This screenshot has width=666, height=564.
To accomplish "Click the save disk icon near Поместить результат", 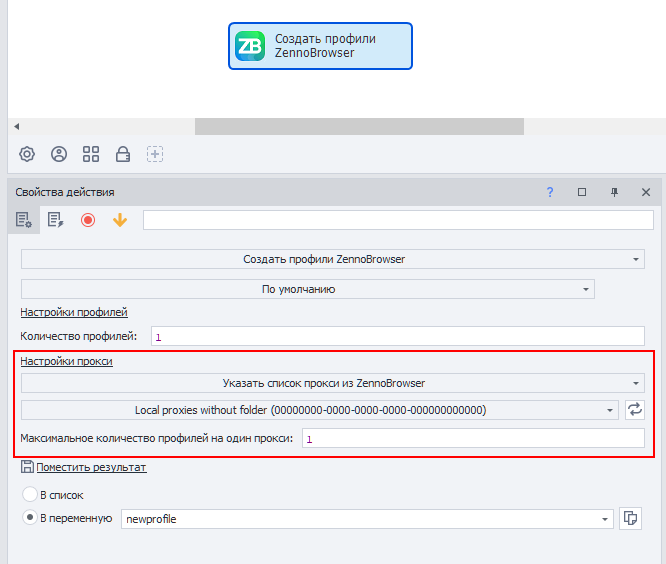I will (x=27, y=467).
